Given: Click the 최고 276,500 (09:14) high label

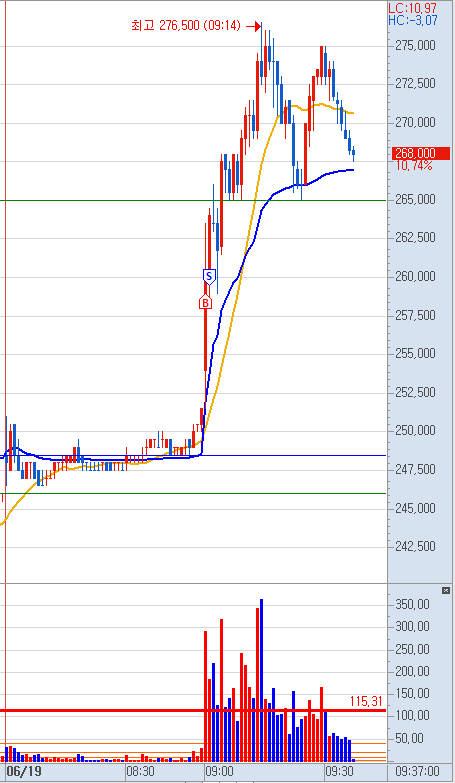Looking at the screenshot, I should [x=186, y=25].
